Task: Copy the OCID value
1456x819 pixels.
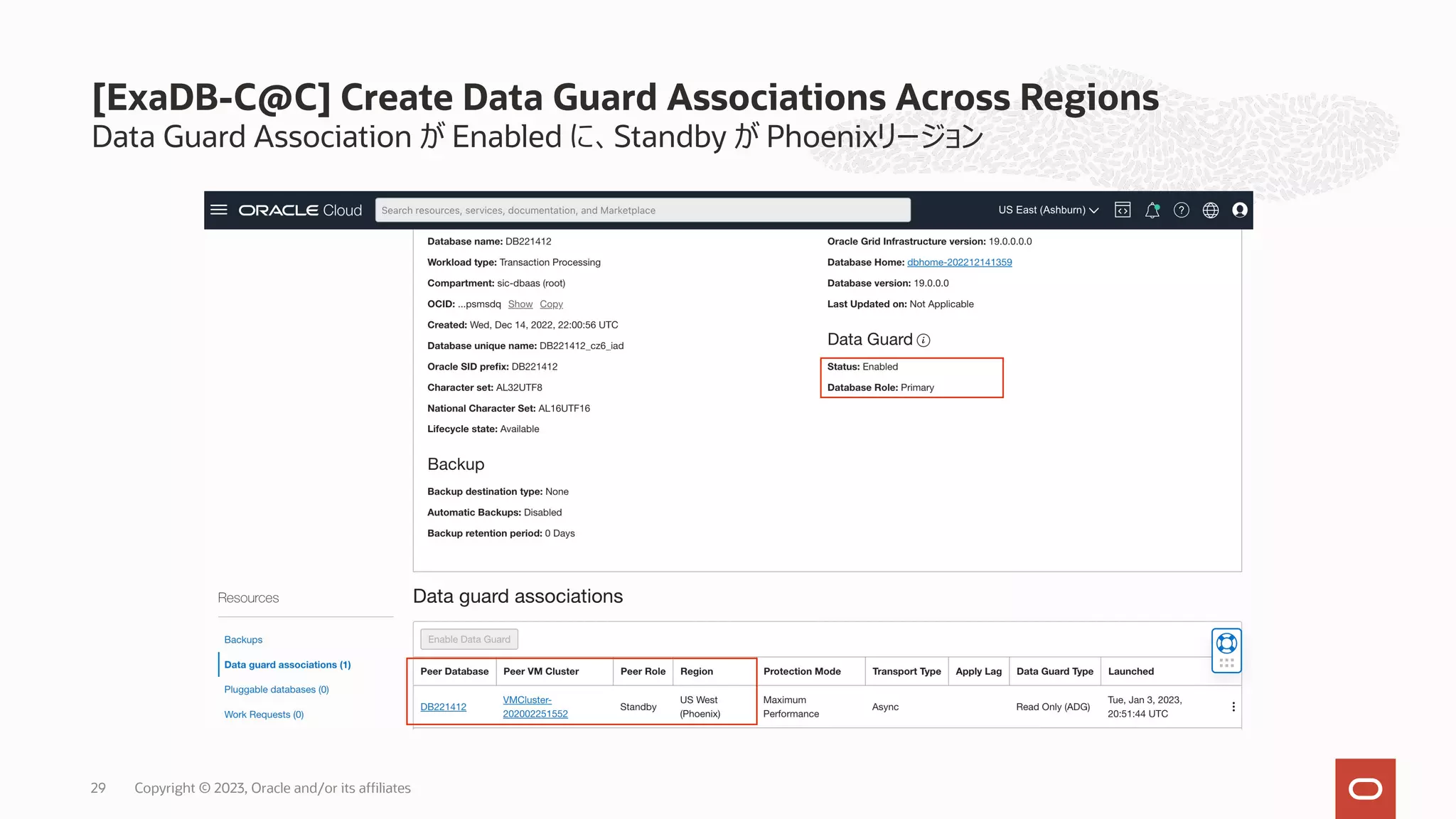Action: click(x=551, y=304)
